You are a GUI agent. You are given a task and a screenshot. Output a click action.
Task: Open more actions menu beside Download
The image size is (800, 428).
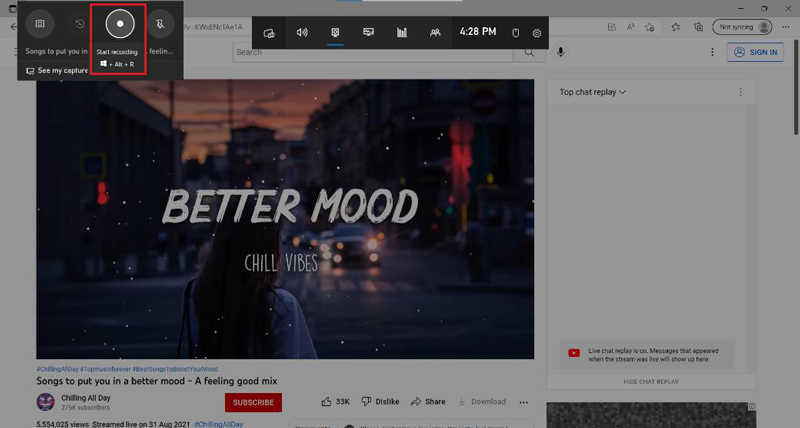click(x=523, y=402)
